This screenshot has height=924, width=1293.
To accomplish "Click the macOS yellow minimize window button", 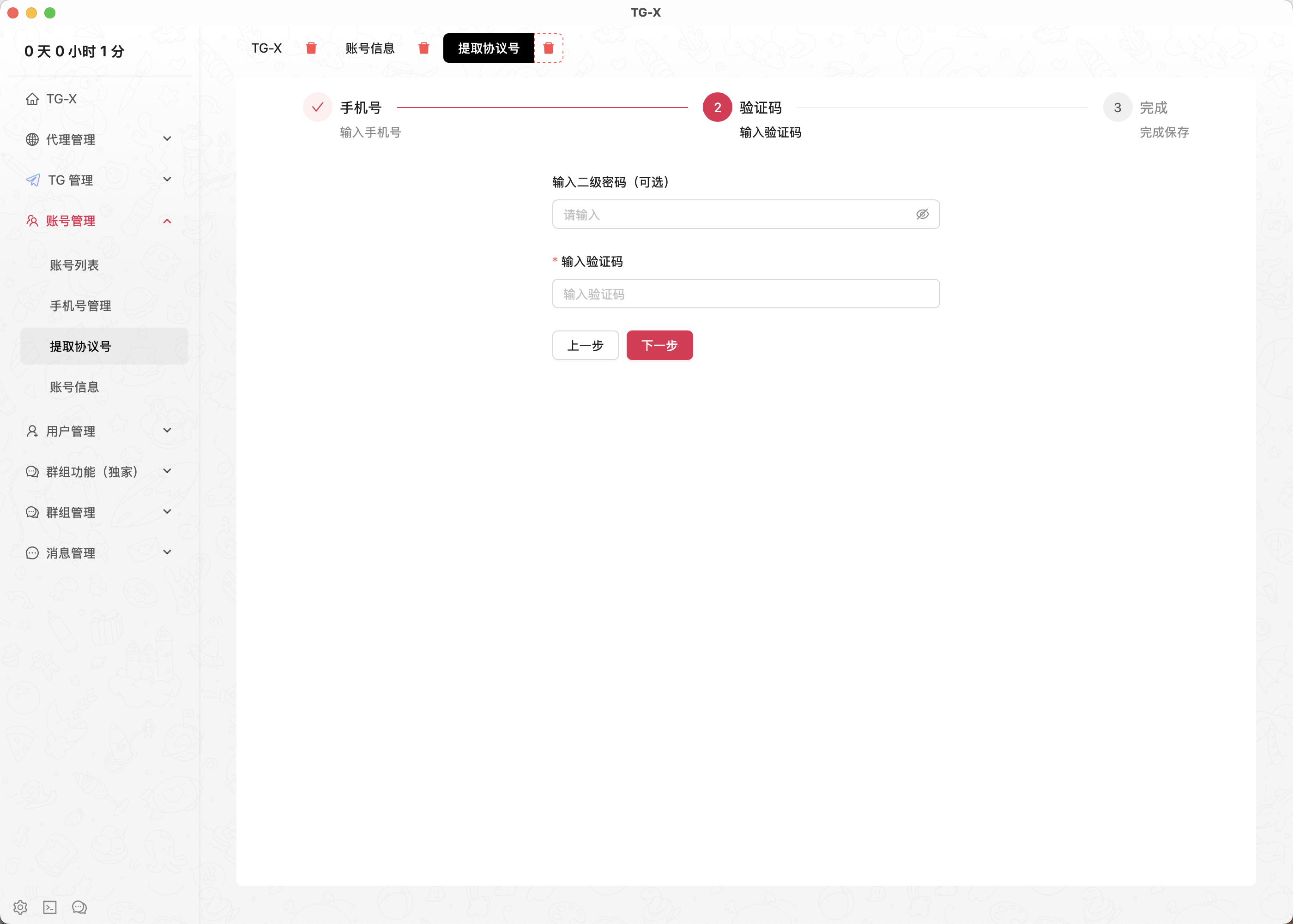I will [31, 12].
